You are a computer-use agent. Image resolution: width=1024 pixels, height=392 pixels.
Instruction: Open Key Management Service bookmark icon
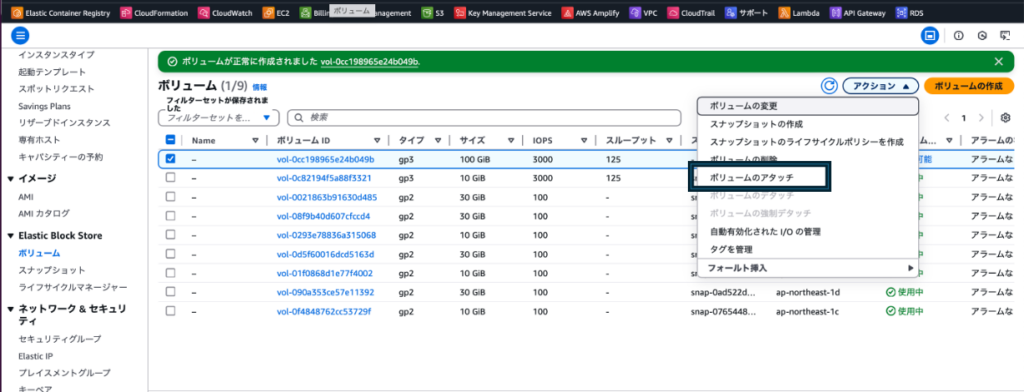pos(460,12)
